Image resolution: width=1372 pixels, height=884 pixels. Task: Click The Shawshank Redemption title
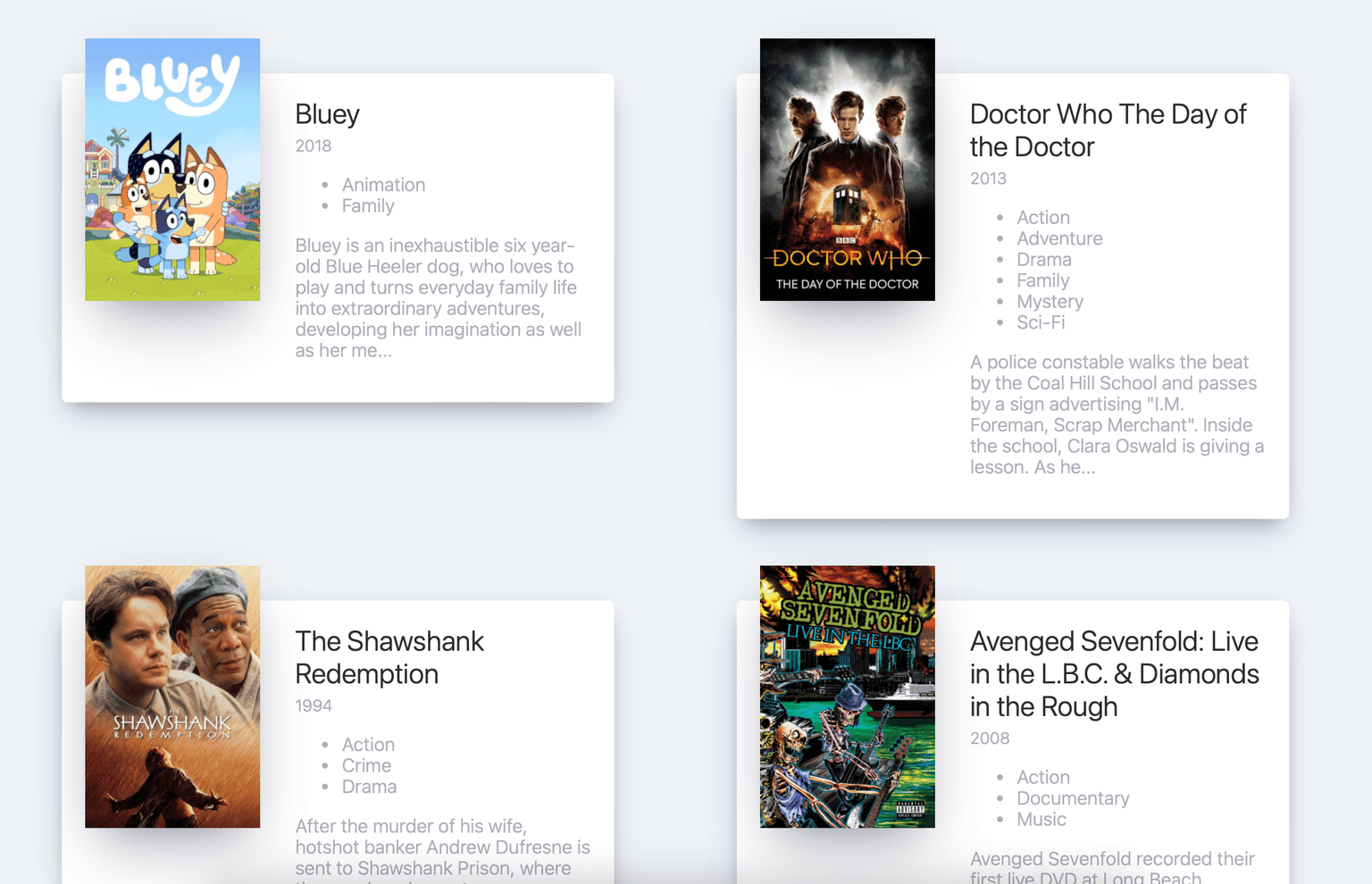[389, 657]
